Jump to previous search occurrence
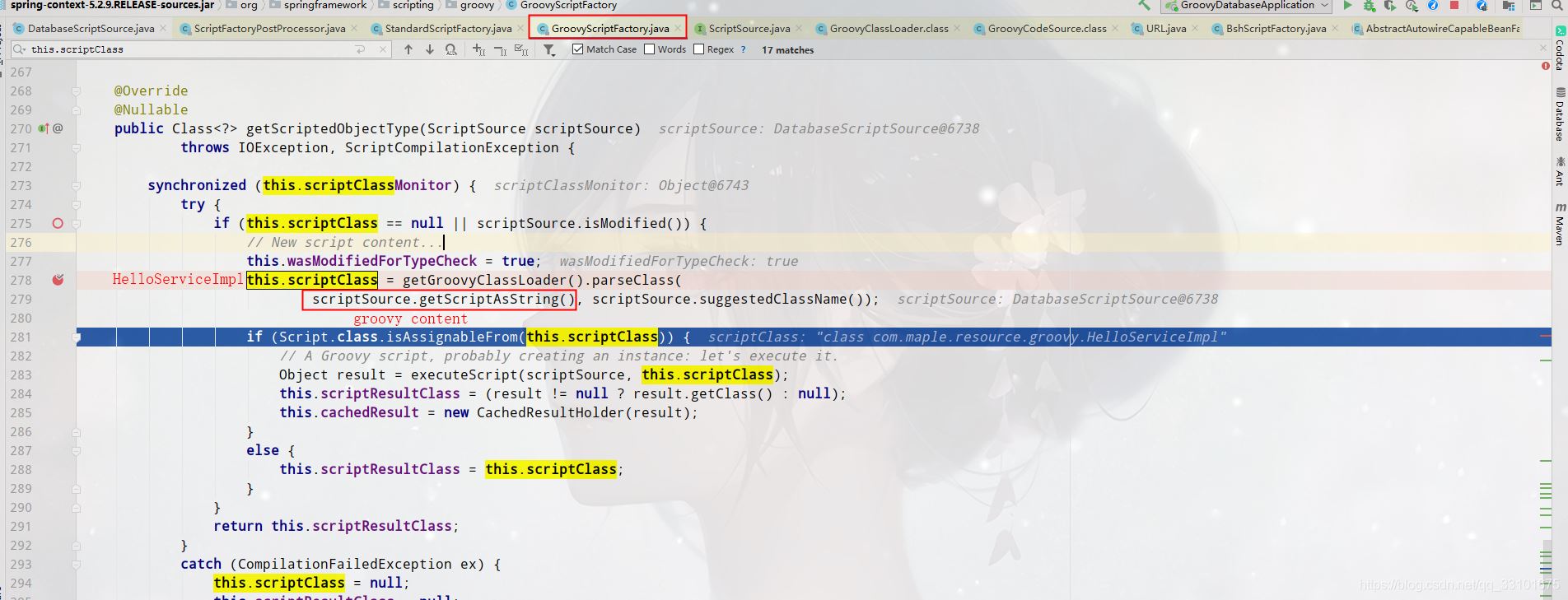 click(x=408, y=49)
